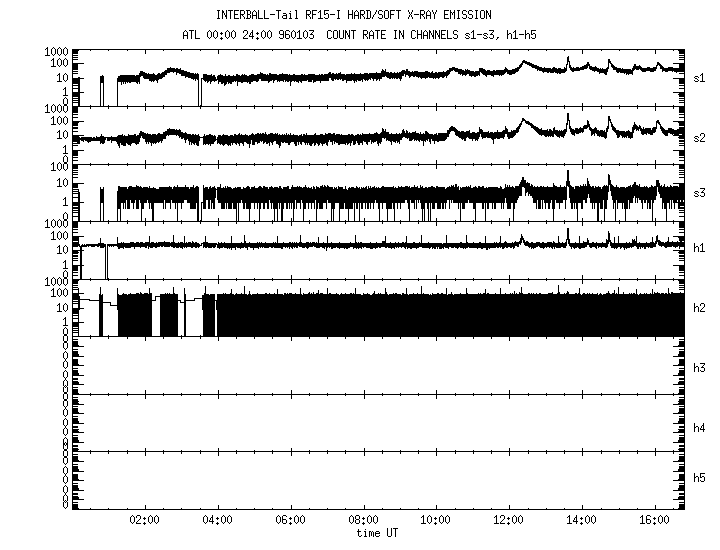The height and width of the screenshot is (550, 720).
Task: Click the h4 channel label
Action: pyautogui.click(x=700, y=428)
